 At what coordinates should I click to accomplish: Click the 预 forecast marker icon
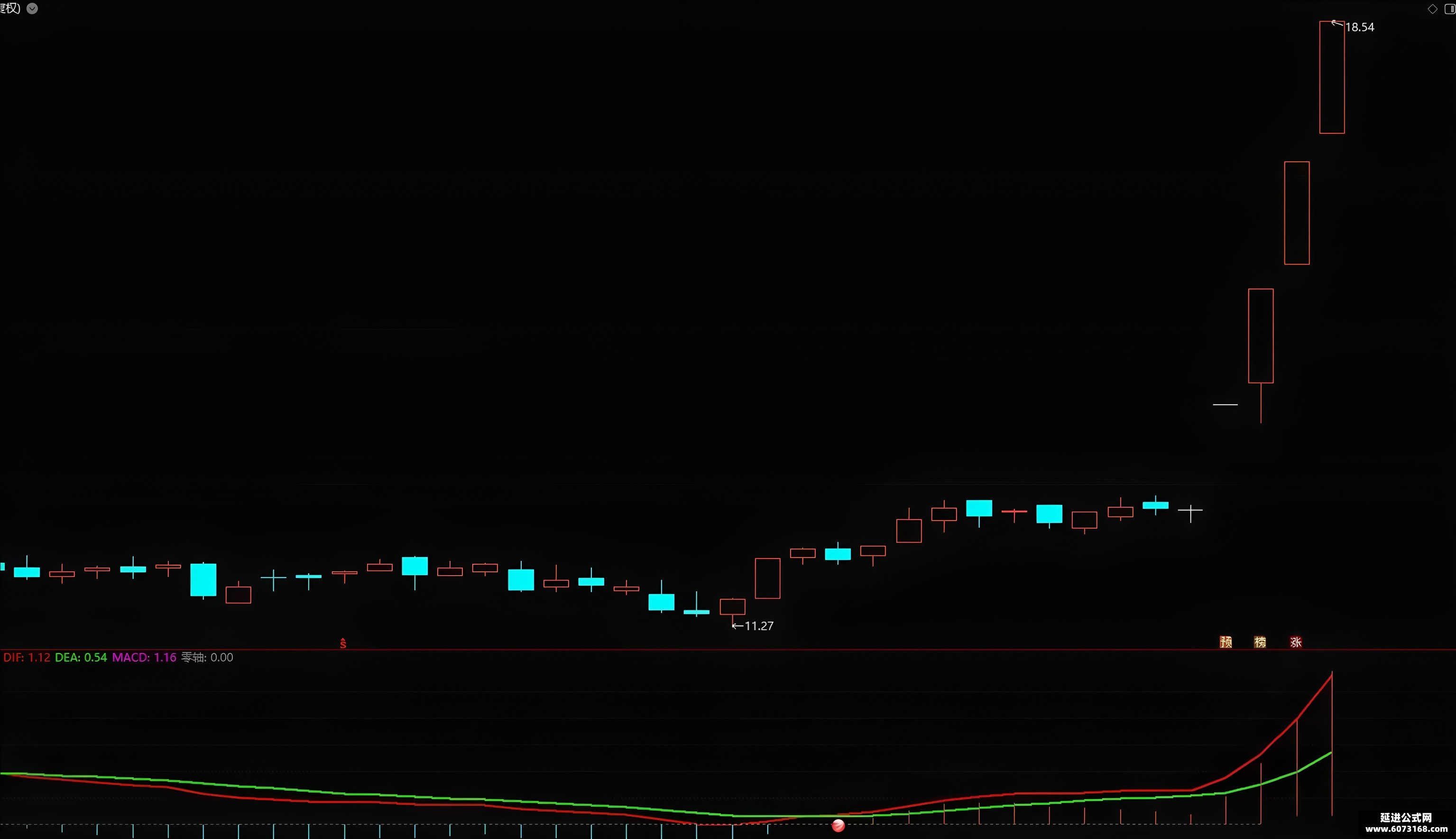(x=1226, y=642)
